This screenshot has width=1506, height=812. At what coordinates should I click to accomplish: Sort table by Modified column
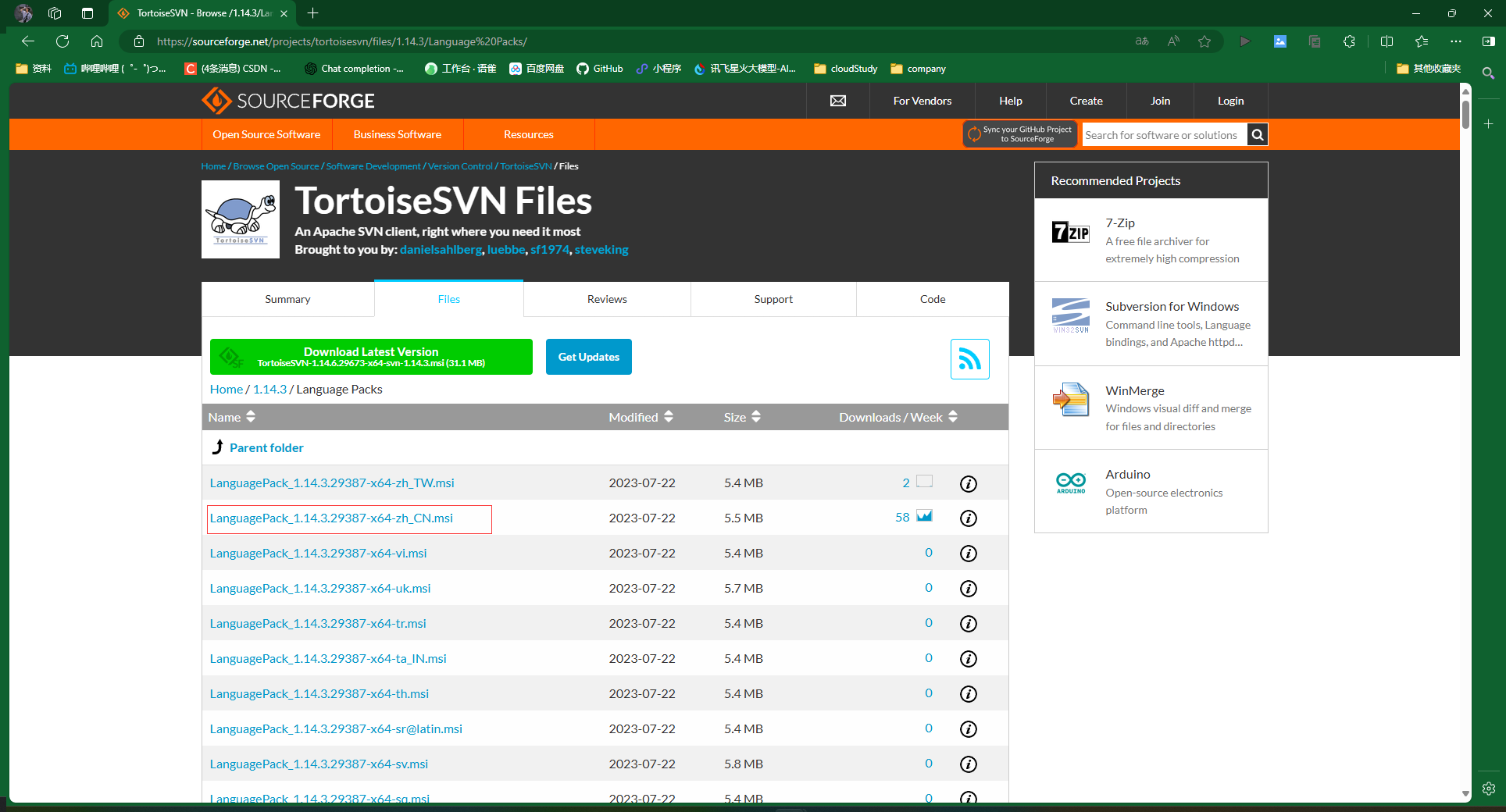point(641,417)
